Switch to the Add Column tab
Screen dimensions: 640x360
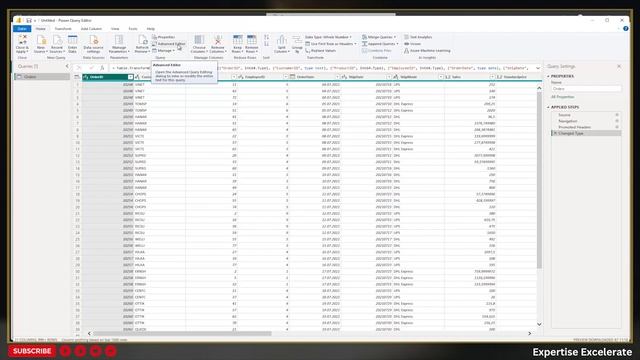click(x=91, y=29)
